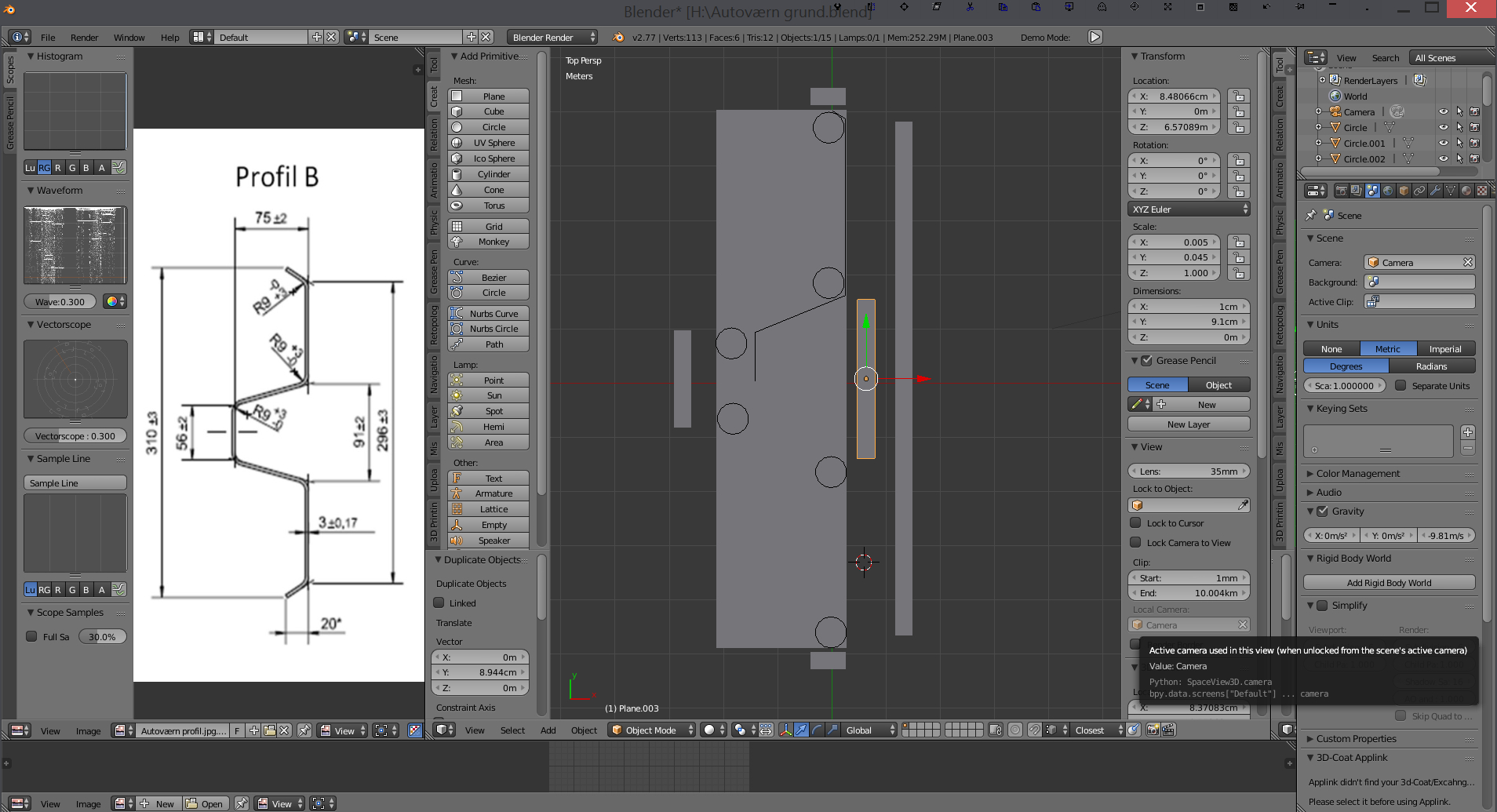The image size is (1497, 812).
Task: Enable the Simplify checkbox
Action: tap(1322, 605)
